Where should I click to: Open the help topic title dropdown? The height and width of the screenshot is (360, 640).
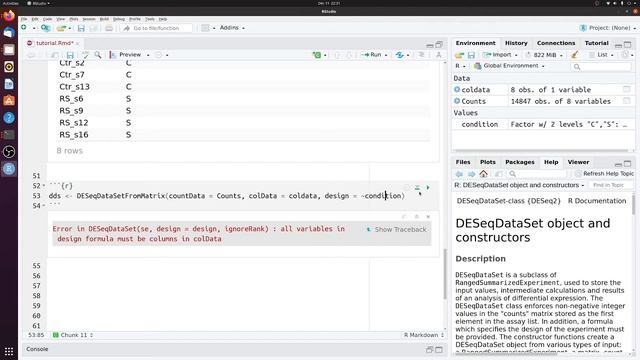pyautogui.click(x=519, y=185)
